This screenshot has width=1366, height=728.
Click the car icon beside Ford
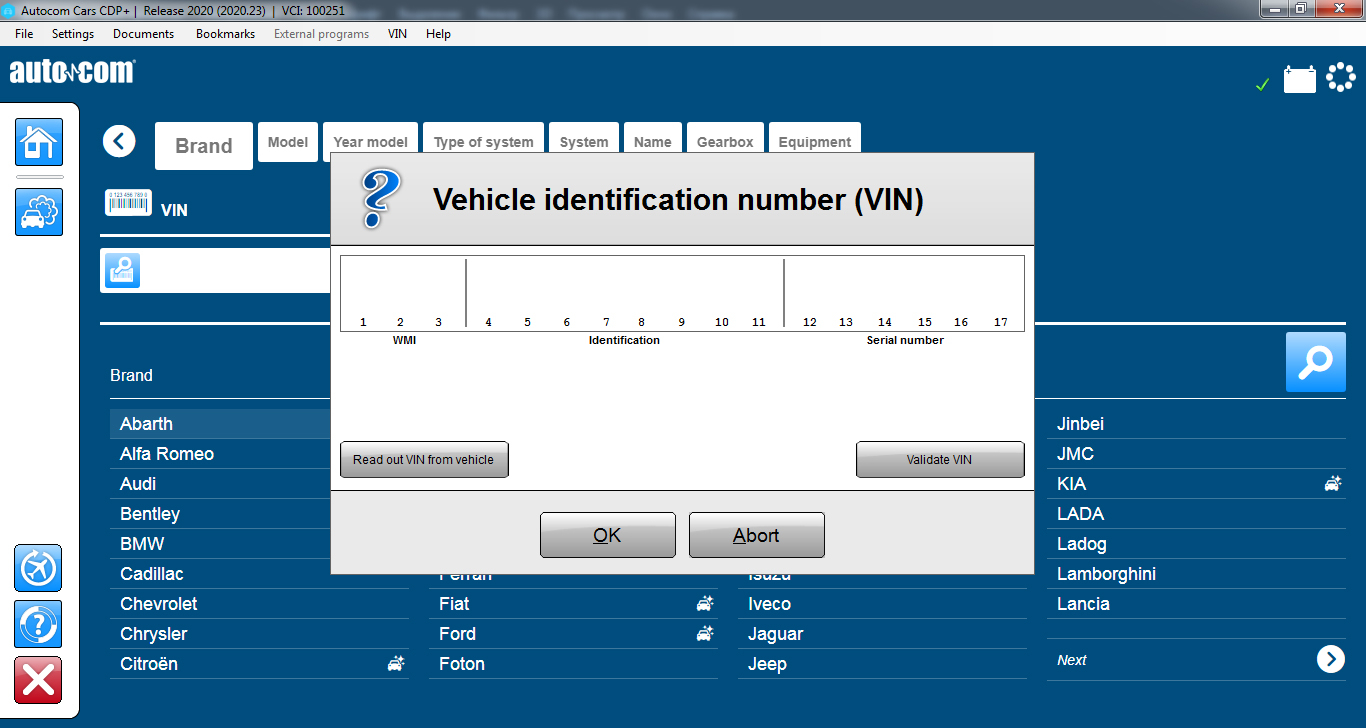(705, 634)
